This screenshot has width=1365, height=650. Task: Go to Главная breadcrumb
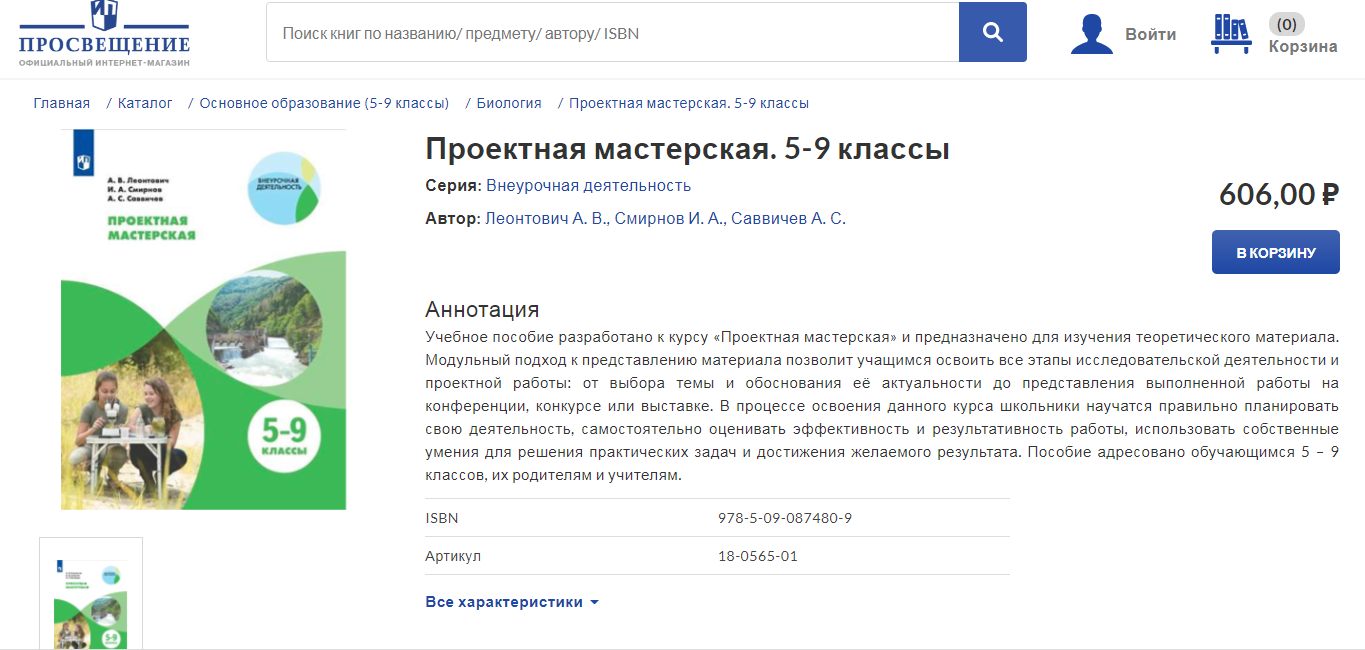(62, 103)
